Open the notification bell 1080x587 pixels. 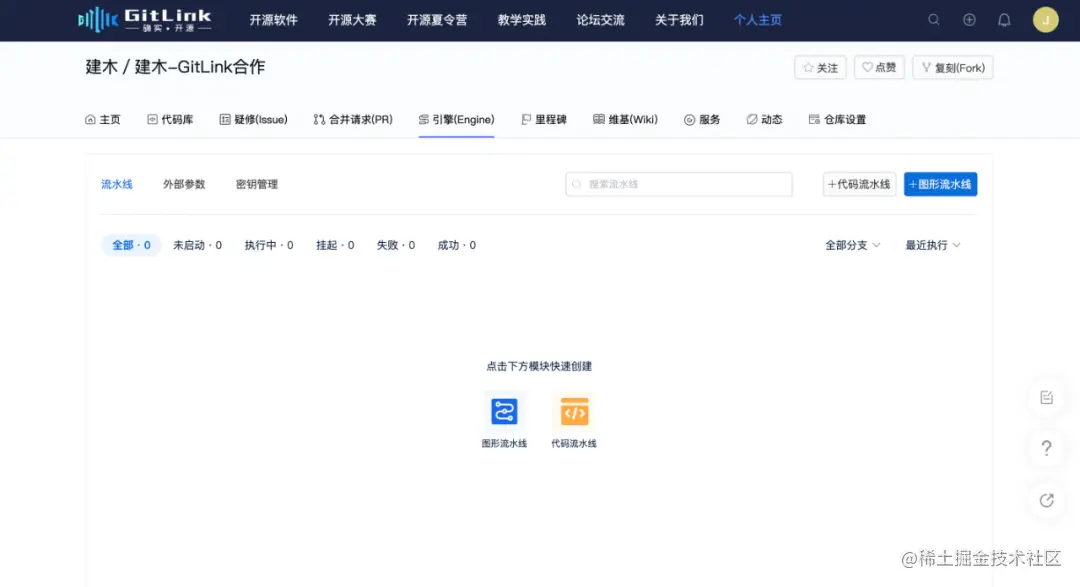click(x=1004, y=19)
